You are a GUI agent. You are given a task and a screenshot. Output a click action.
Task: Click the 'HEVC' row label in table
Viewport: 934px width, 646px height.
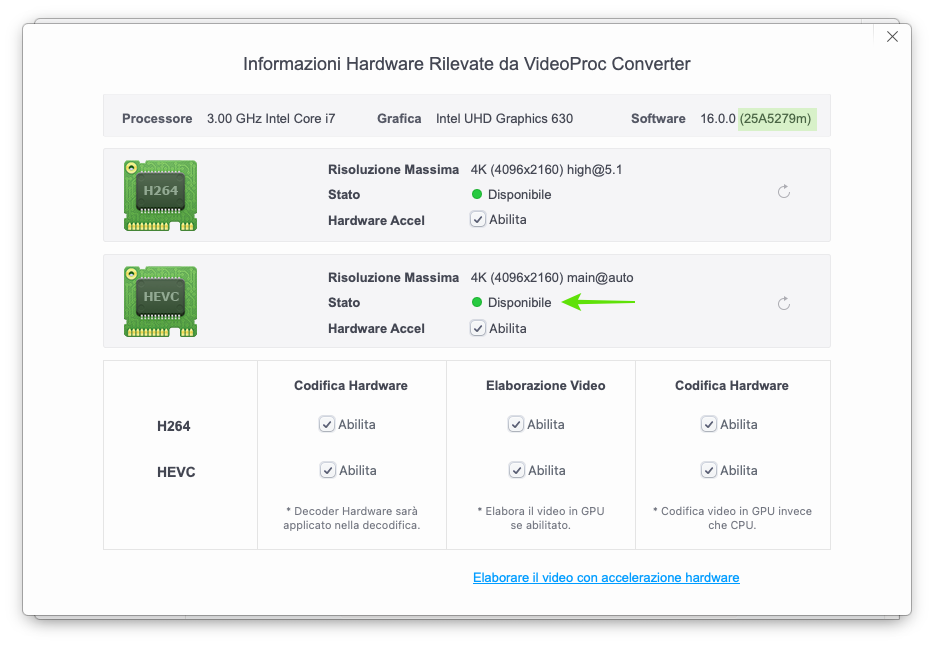(x=176, y=472)
